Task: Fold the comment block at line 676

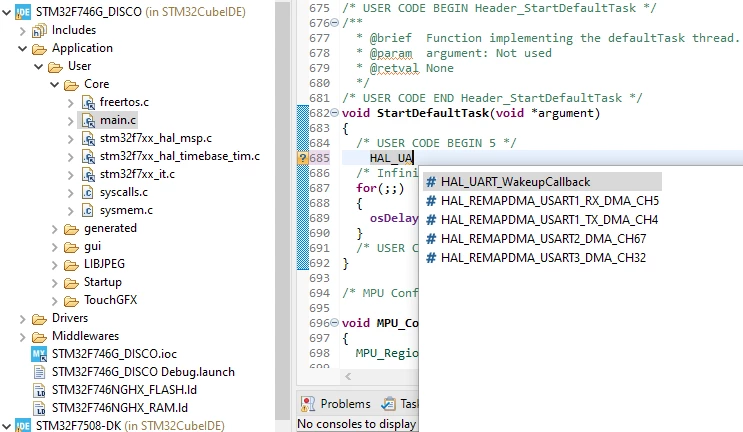Action: [335, 22]
